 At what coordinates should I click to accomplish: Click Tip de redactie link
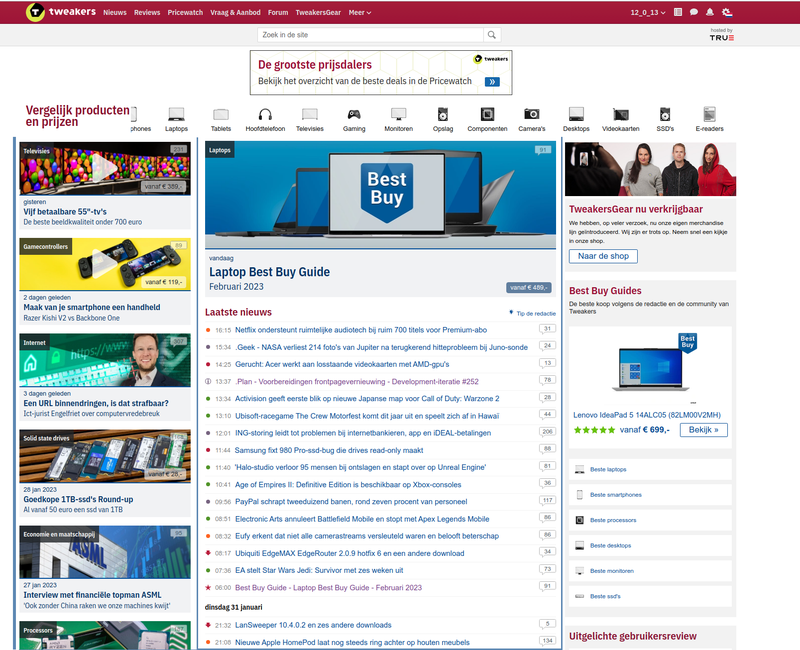[533, 313]
